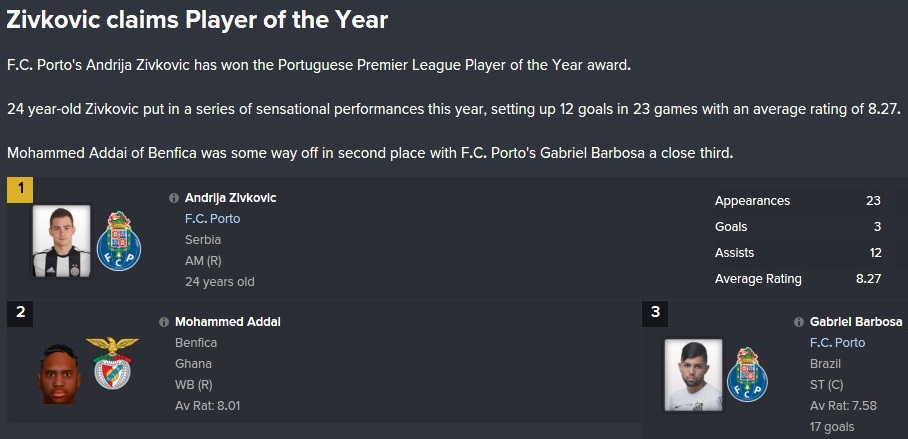Open F.C. Porto link under Zivkovic
The image size is (908, 439).
(213, 219)
